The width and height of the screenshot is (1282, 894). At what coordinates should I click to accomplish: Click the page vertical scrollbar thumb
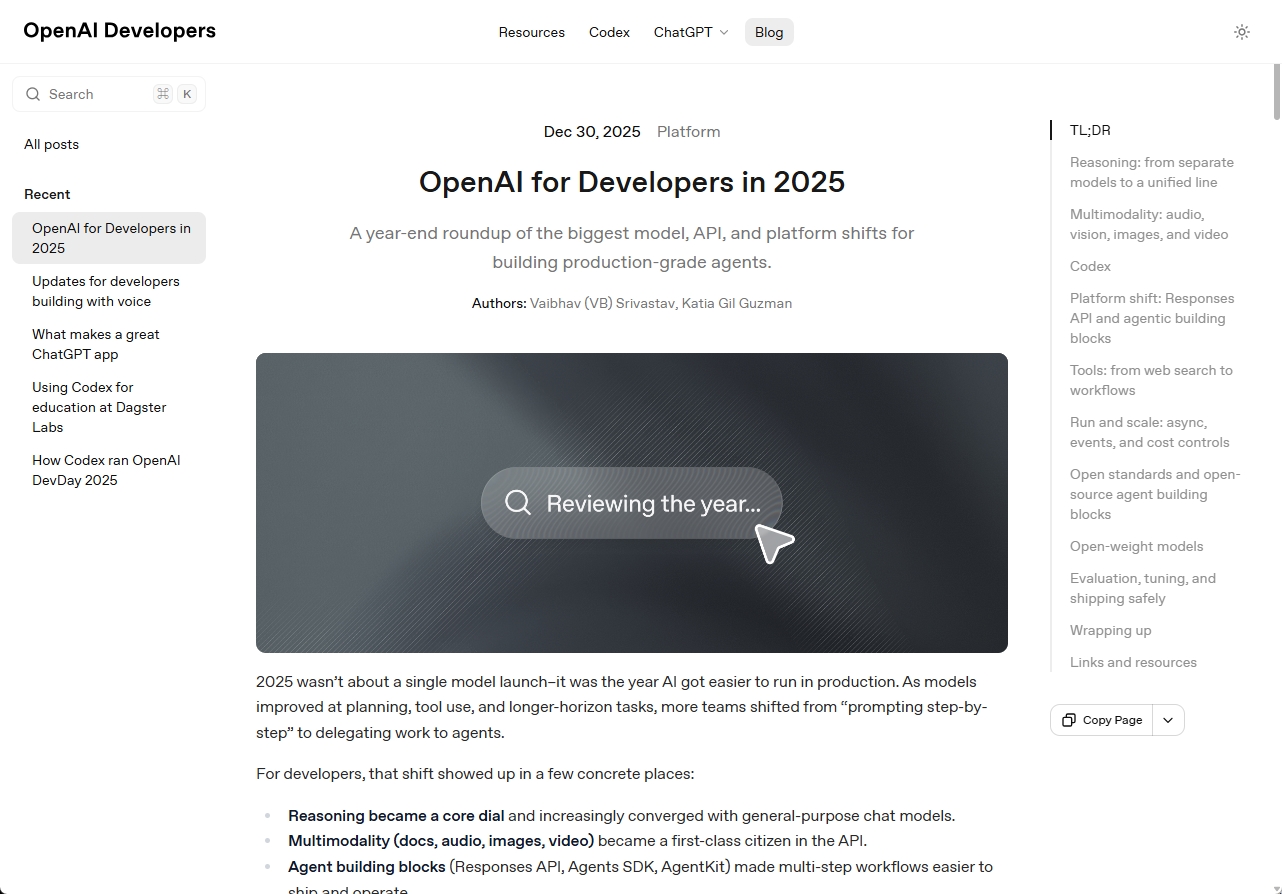[x=1276, y=91]
